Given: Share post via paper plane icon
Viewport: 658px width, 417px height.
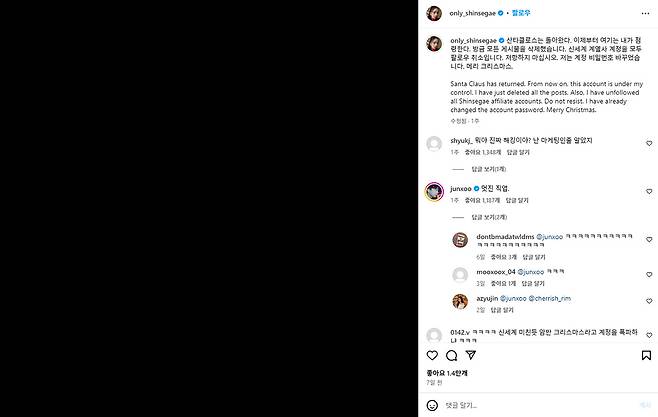Looking at the screenshot, I should [x=471, y=355].
